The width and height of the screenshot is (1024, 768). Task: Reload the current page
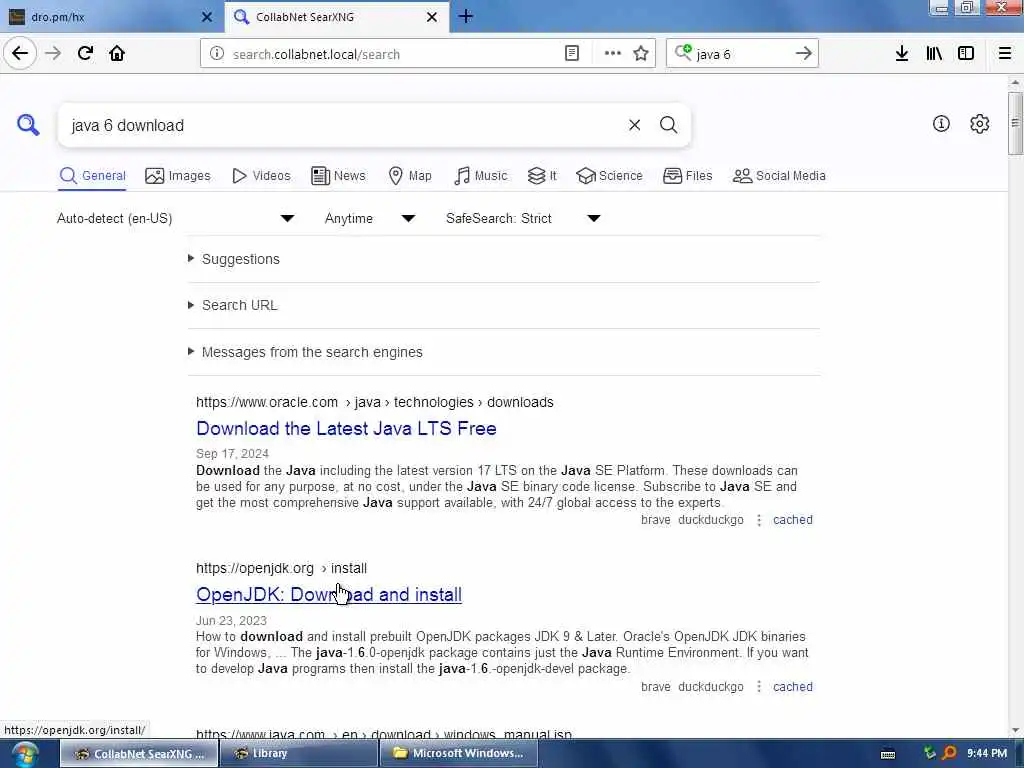click(x=85, y=54)
